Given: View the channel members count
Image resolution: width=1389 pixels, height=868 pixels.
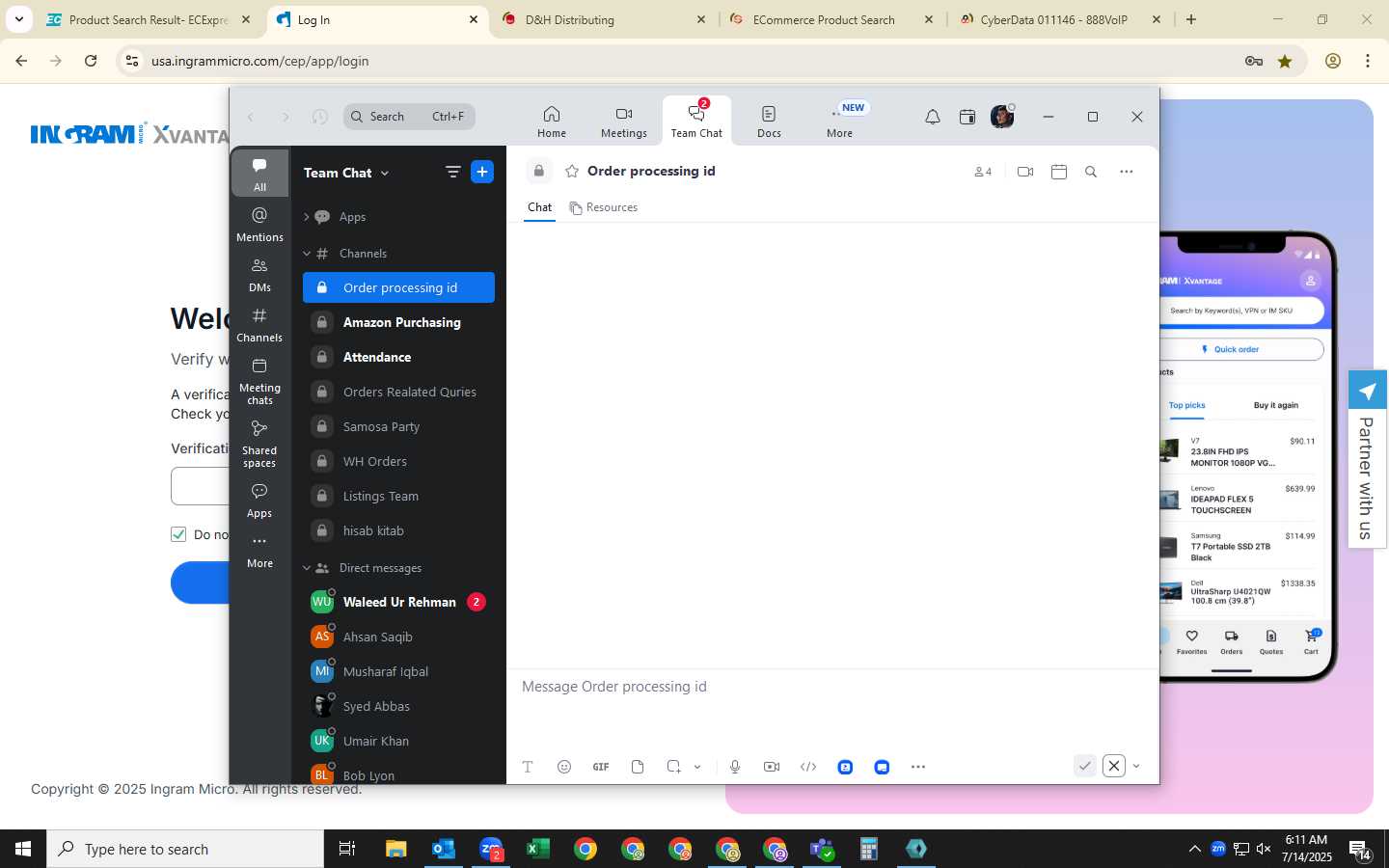Looking at the screenshot, I should [x=983, y=172].
